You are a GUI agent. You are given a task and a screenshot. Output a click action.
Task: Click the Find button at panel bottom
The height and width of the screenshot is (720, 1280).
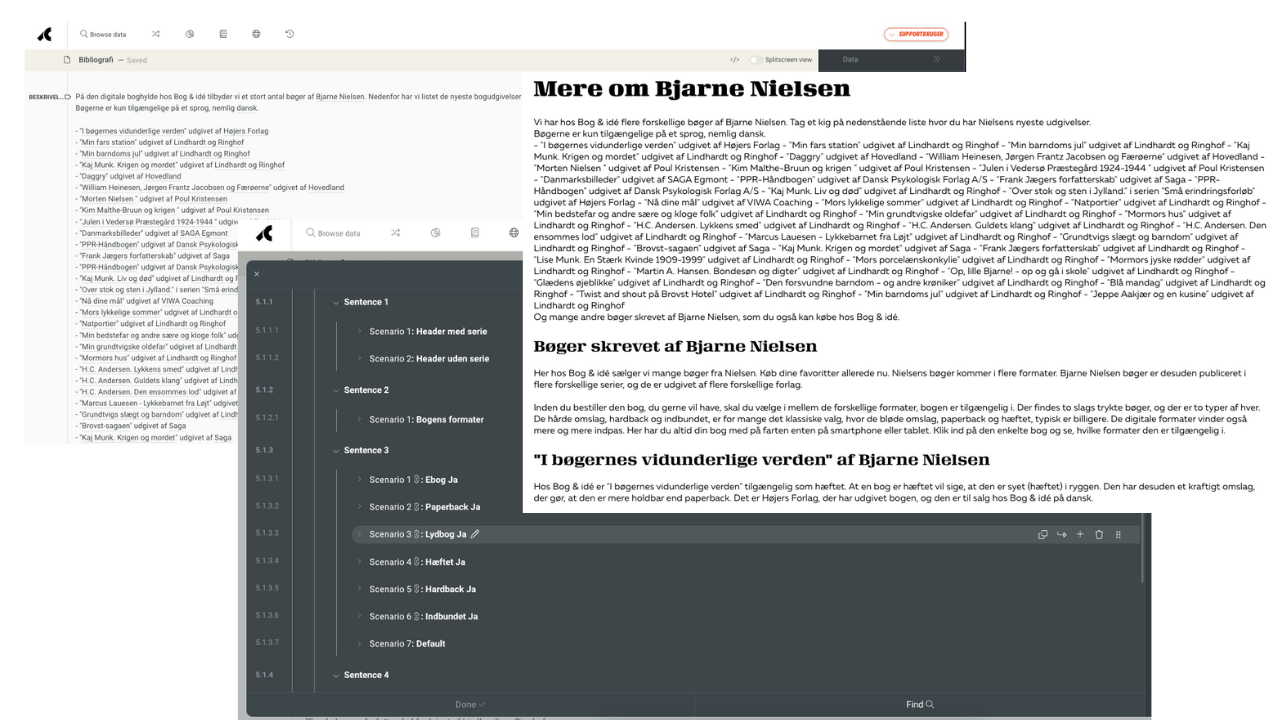[x=920, y=704]
